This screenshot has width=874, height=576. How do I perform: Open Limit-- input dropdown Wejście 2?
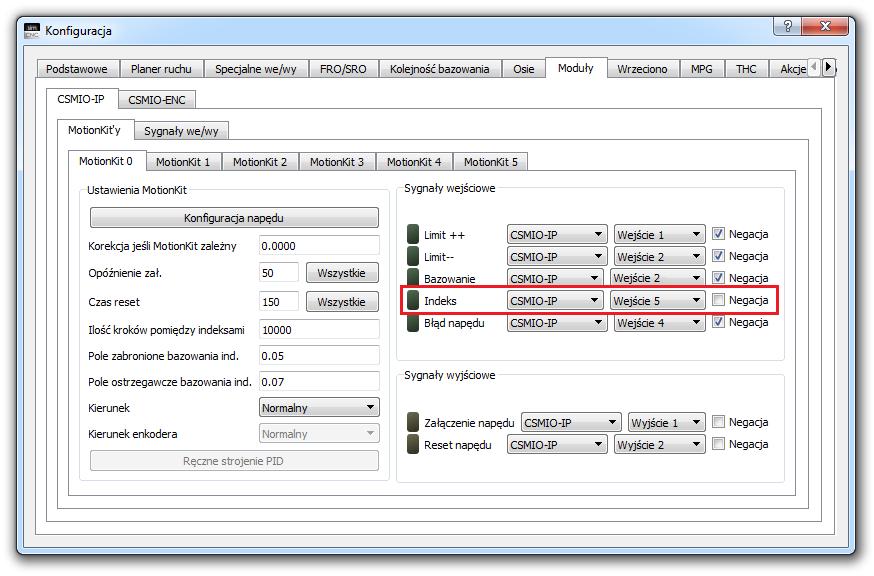pos(659,256)
